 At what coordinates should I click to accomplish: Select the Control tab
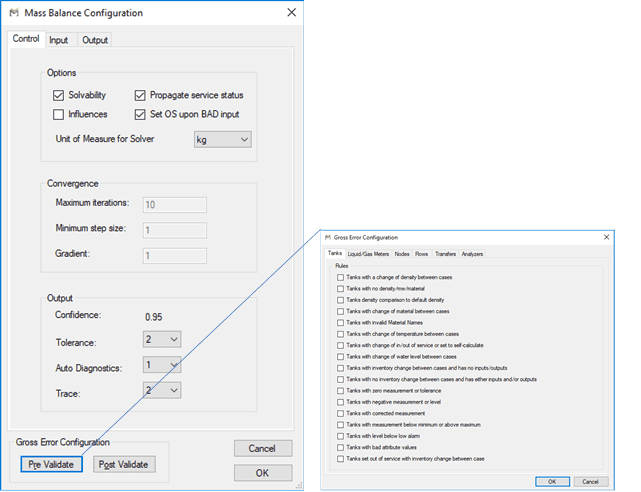pyautogui.click(x=26, y=39)
